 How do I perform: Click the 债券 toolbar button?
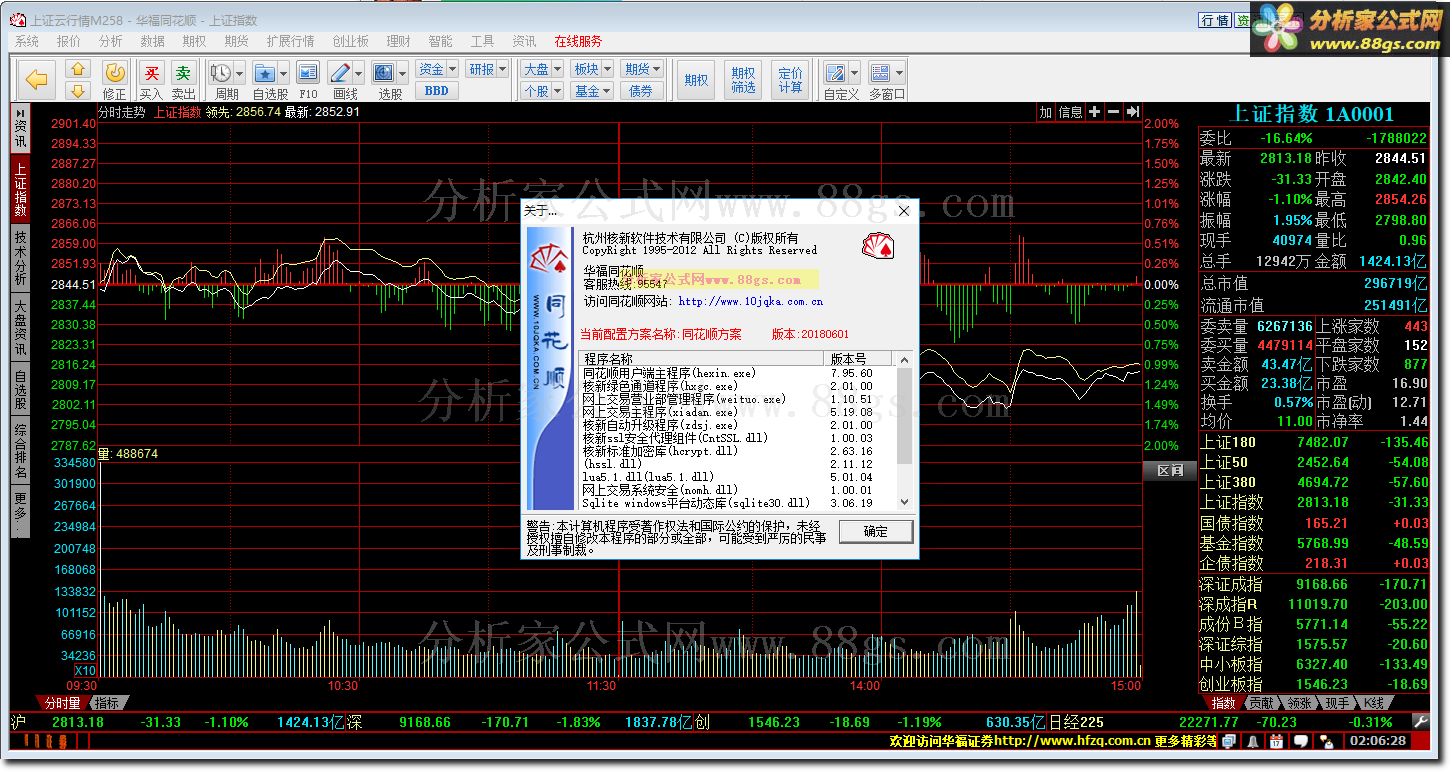pyautogui.click(x=641, y=90)
